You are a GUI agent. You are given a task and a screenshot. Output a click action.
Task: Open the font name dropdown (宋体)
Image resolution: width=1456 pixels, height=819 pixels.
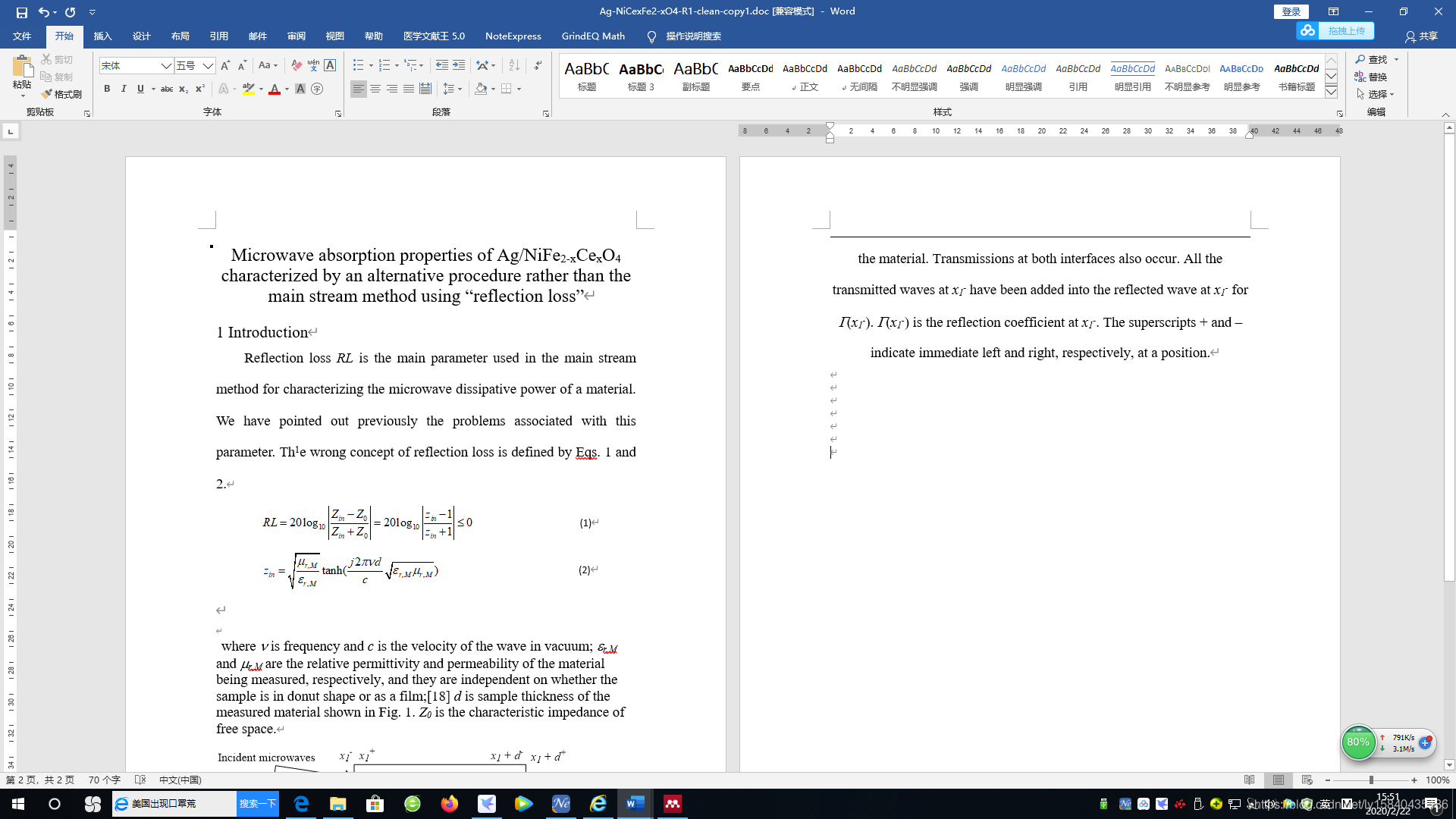(165, 66)
